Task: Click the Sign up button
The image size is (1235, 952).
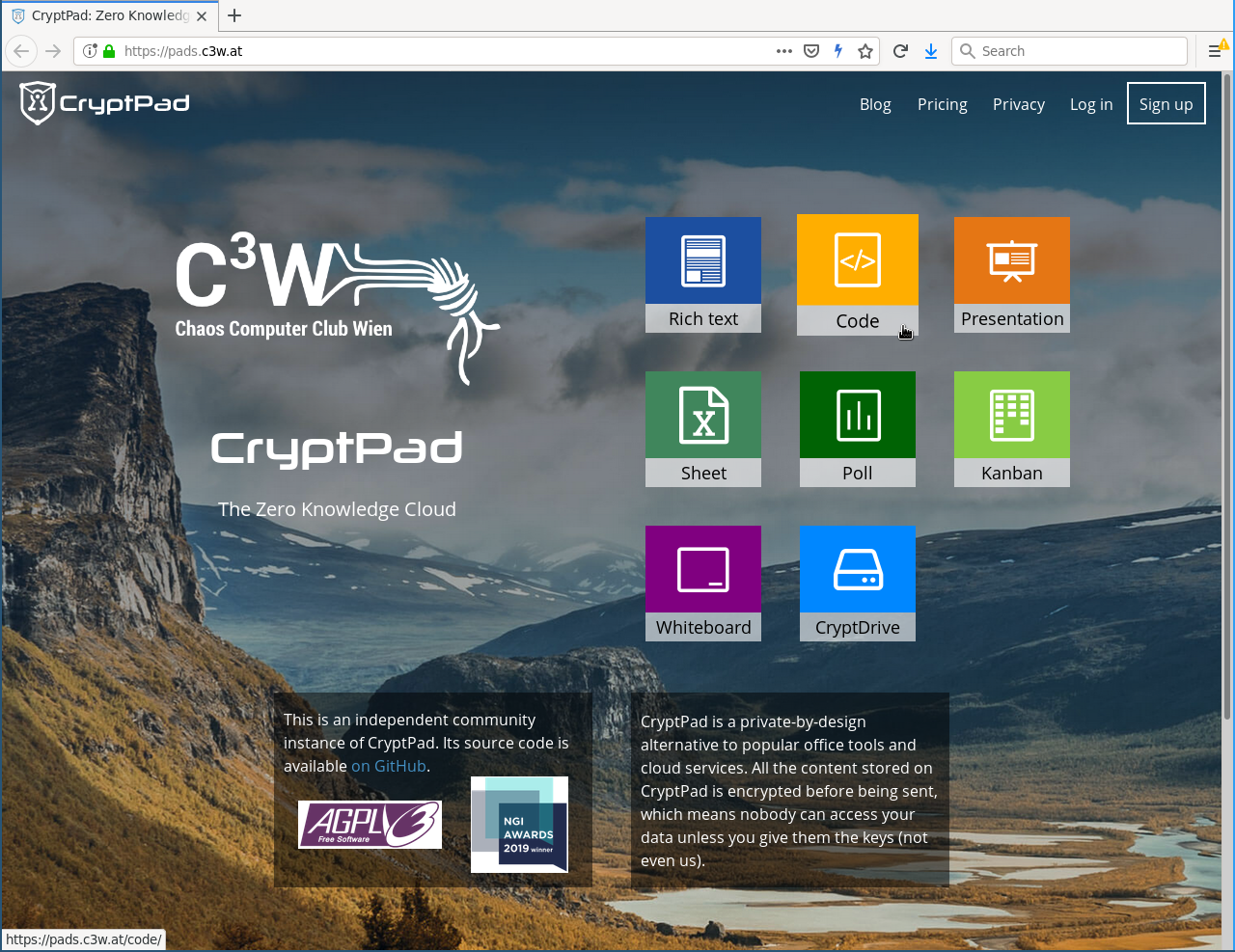Action: [1166, 104]
